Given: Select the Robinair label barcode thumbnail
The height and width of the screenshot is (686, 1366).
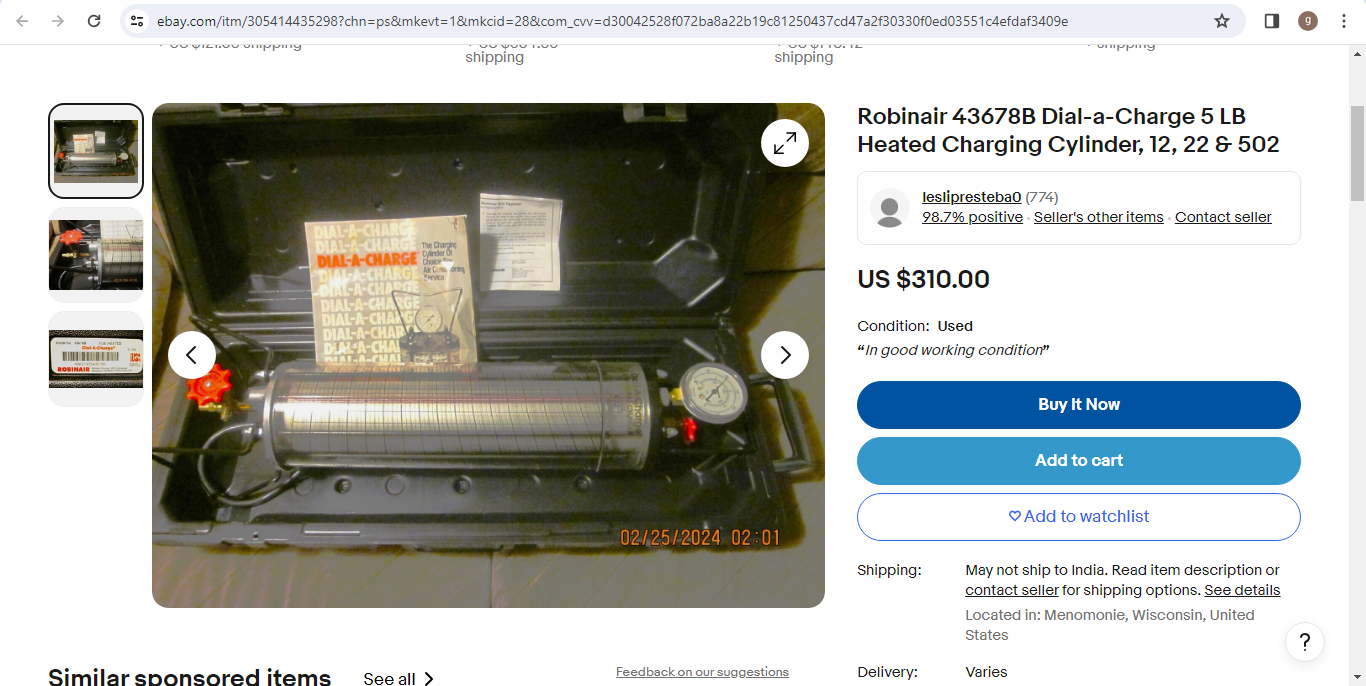Looking at the screenshot, I should pos(96,359).
